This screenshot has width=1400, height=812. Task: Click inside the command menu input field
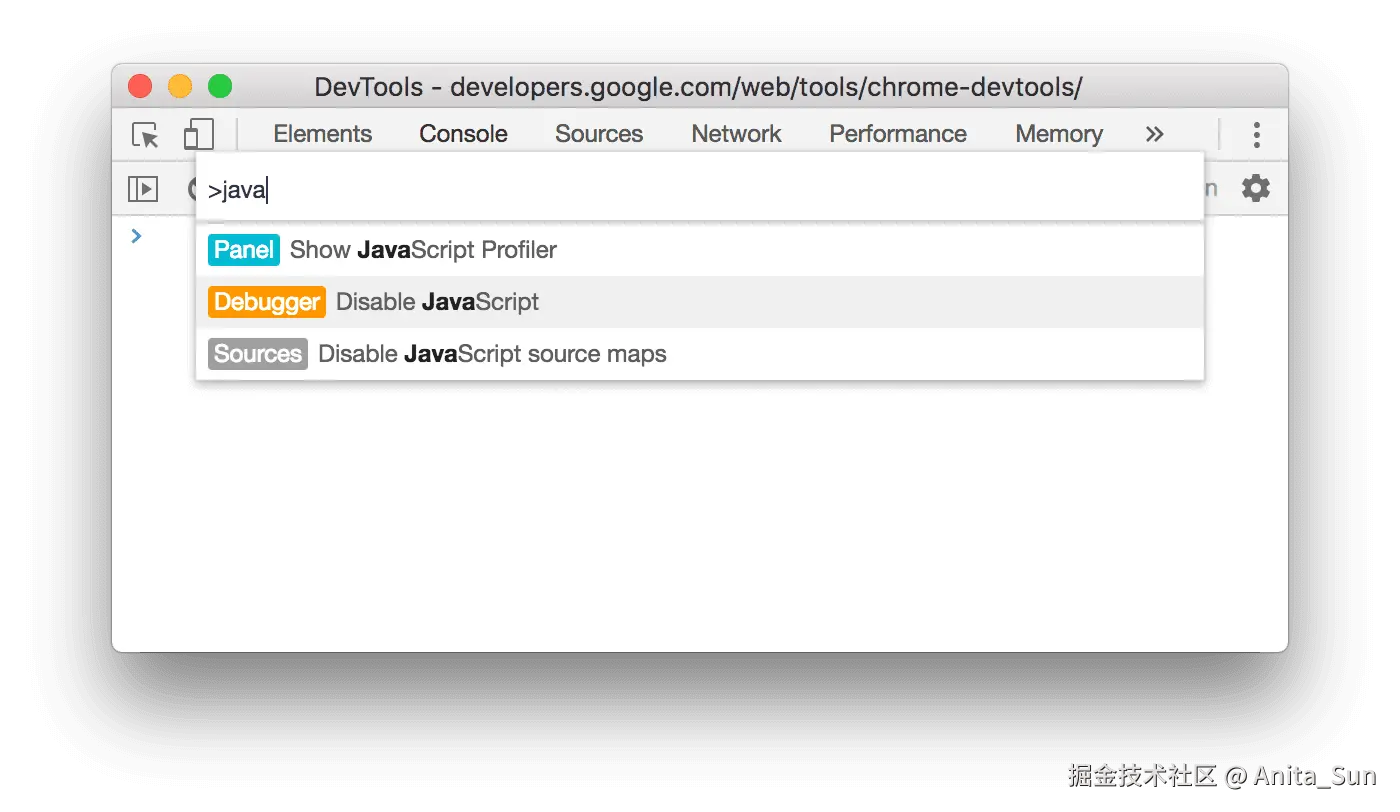(x=600, y=188)
